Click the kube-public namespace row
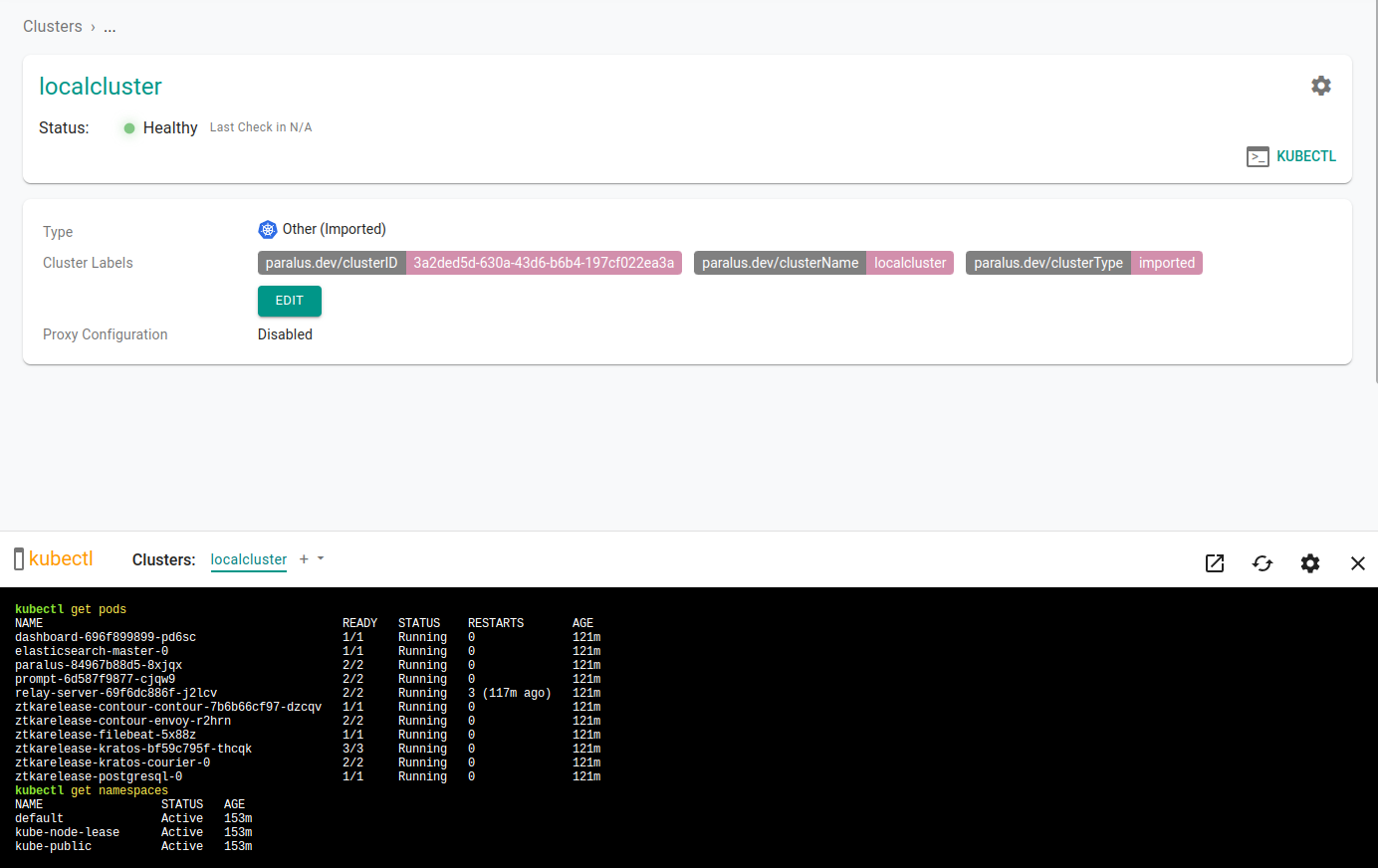Screen dimensions: 1378x868 tap(133, 846)
